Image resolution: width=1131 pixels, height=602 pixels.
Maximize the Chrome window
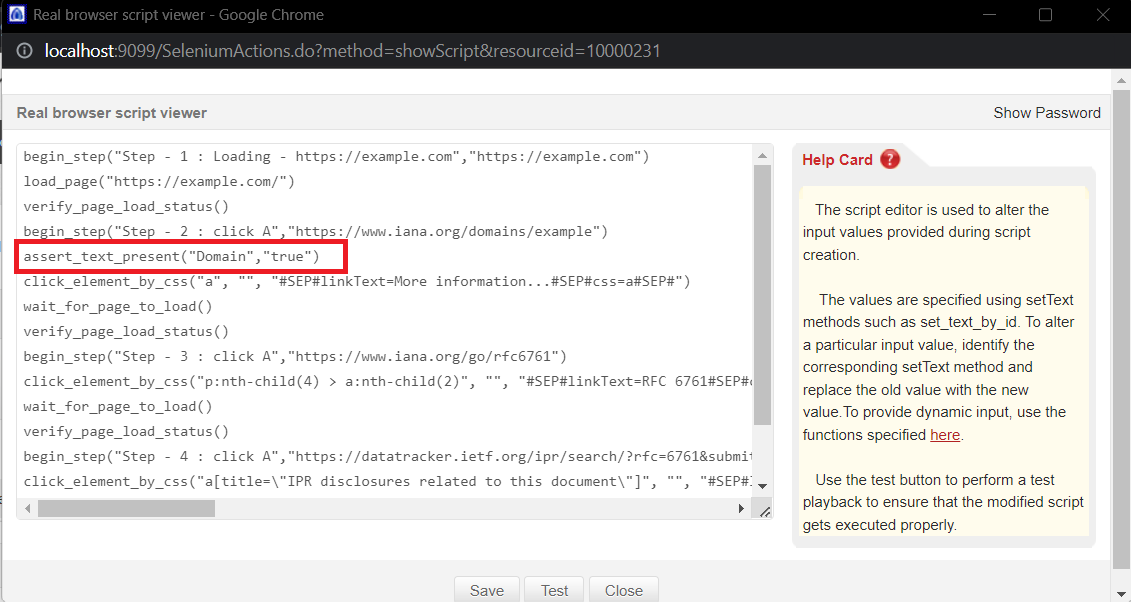(x=1045, y=15)
